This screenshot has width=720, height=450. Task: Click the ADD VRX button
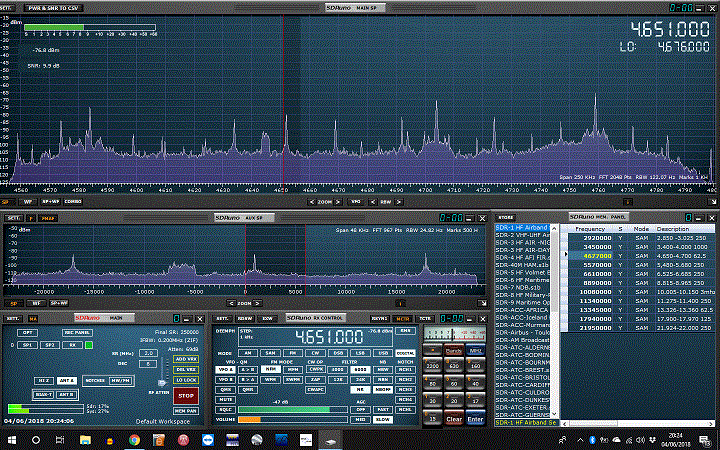(x=186, y=359)
